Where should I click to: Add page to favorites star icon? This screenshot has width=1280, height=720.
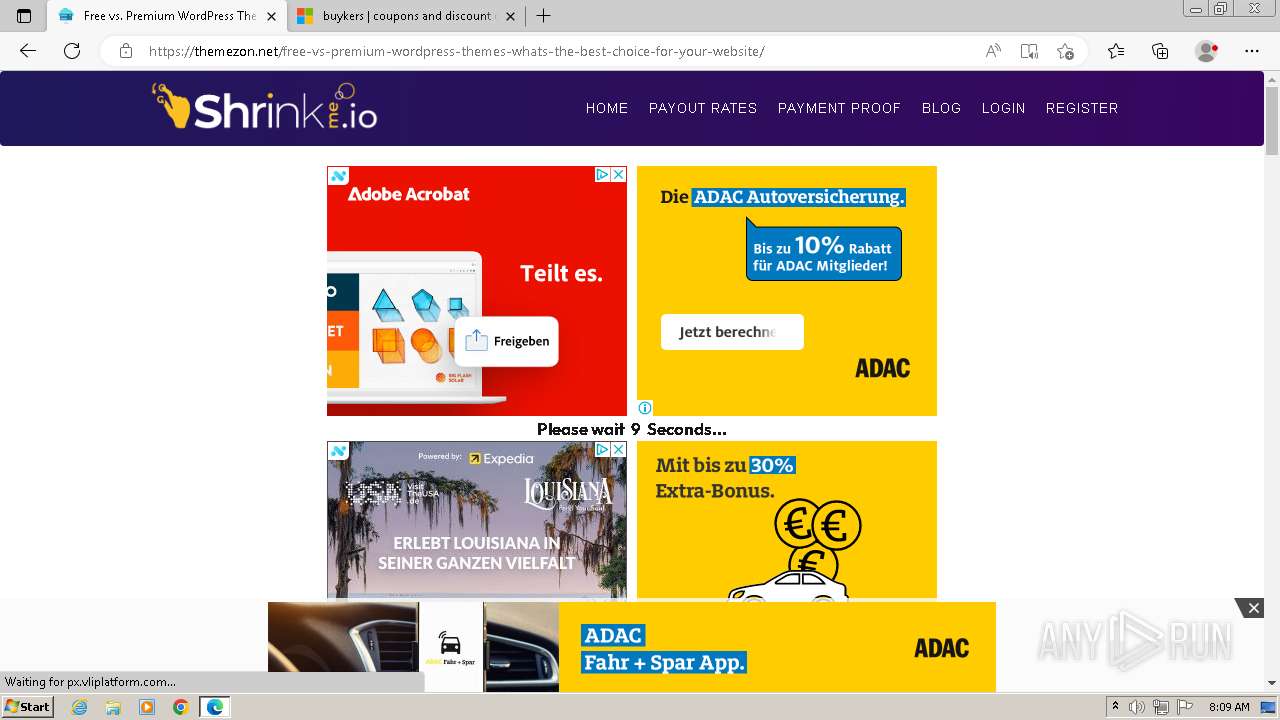point(1065,51)
